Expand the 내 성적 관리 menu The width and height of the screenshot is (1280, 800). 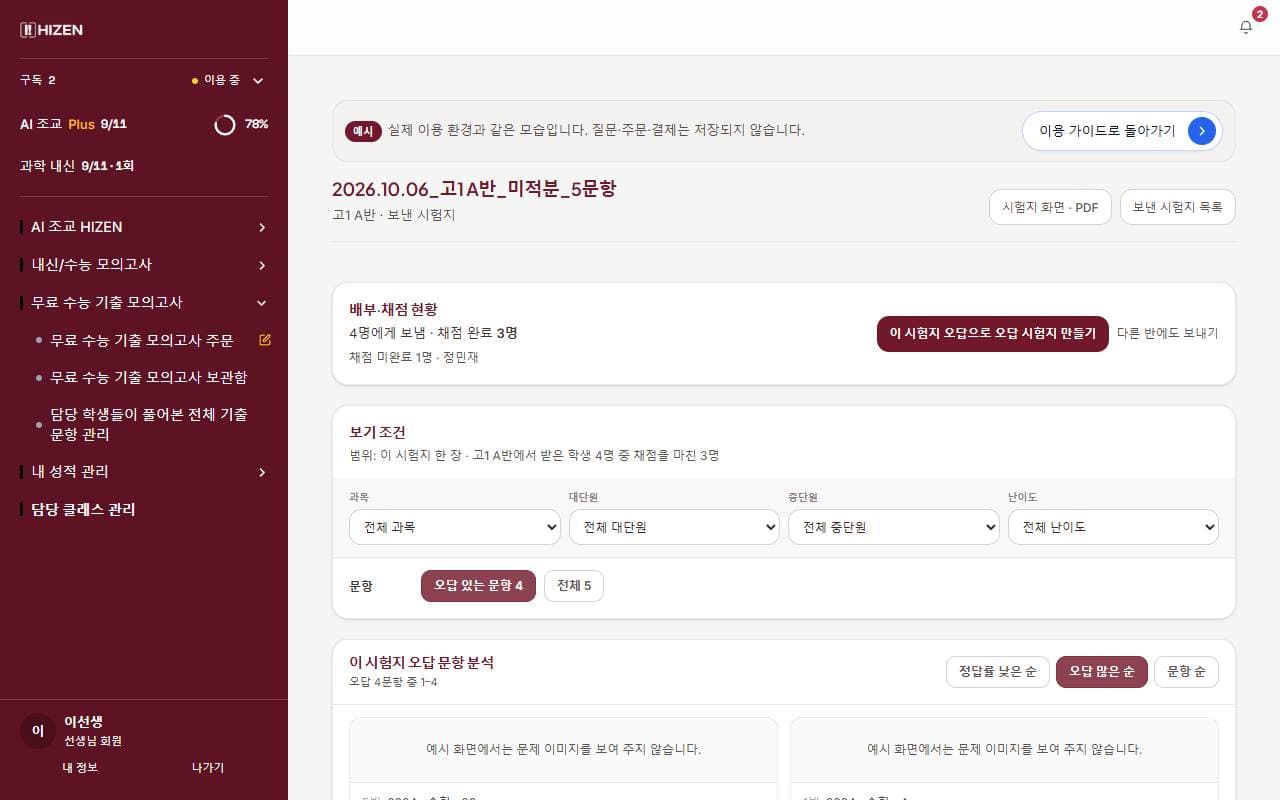(262, 472)
